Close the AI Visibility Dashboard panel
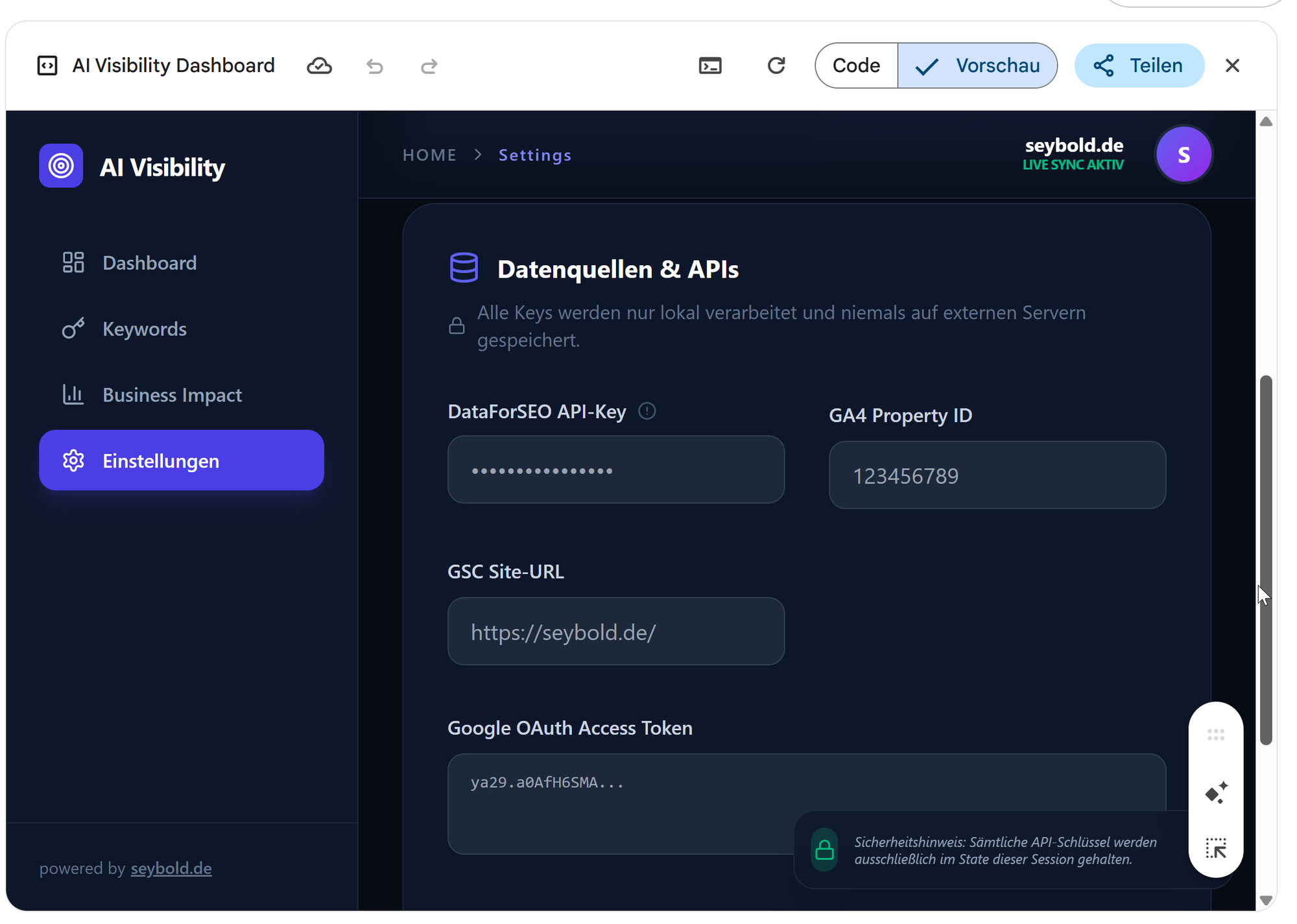This screenshot has width=1297, height=924. click(1233, 65)
